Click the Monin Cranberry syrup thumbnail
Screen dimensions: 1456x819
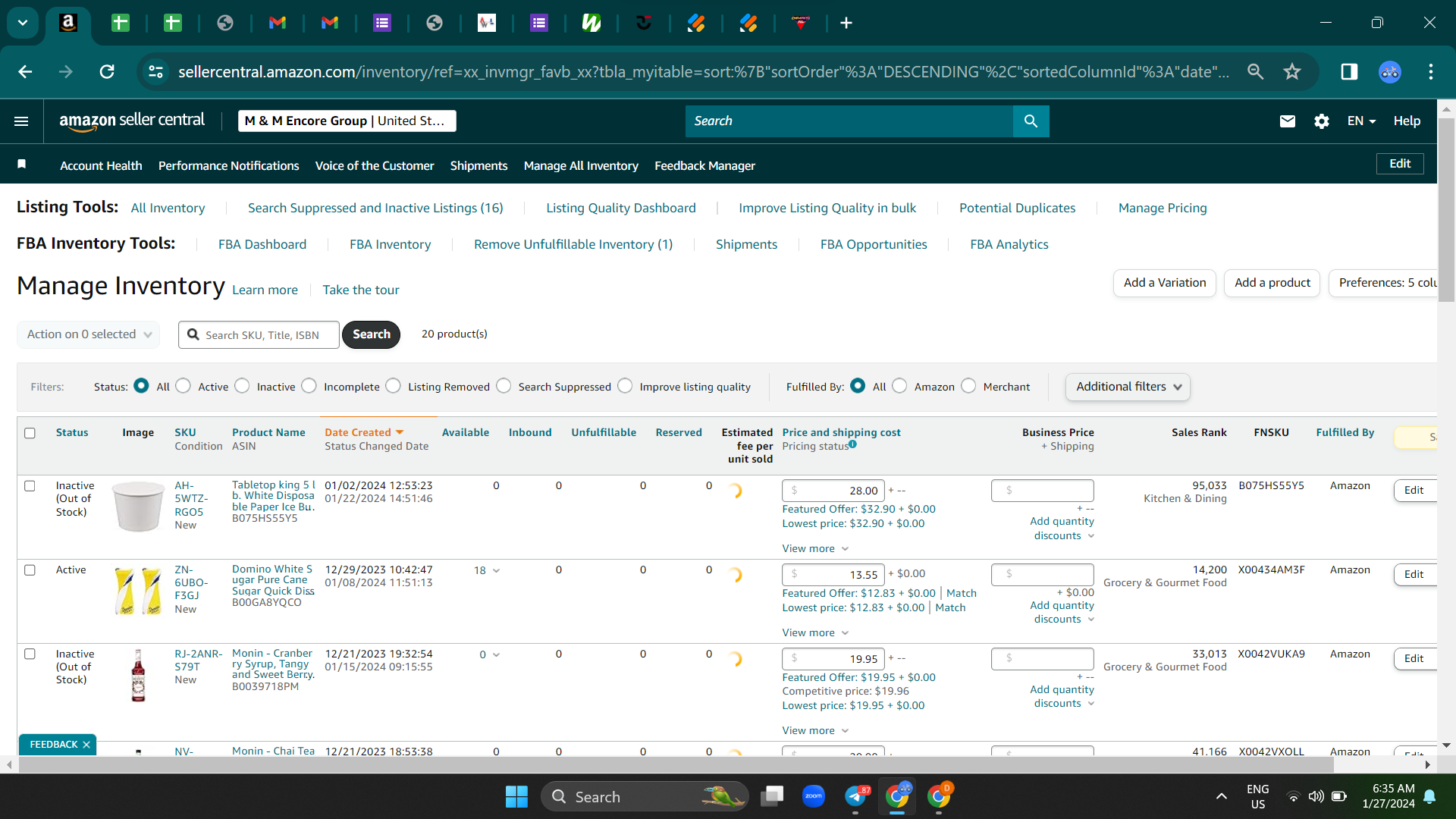[x=138, y=675]
